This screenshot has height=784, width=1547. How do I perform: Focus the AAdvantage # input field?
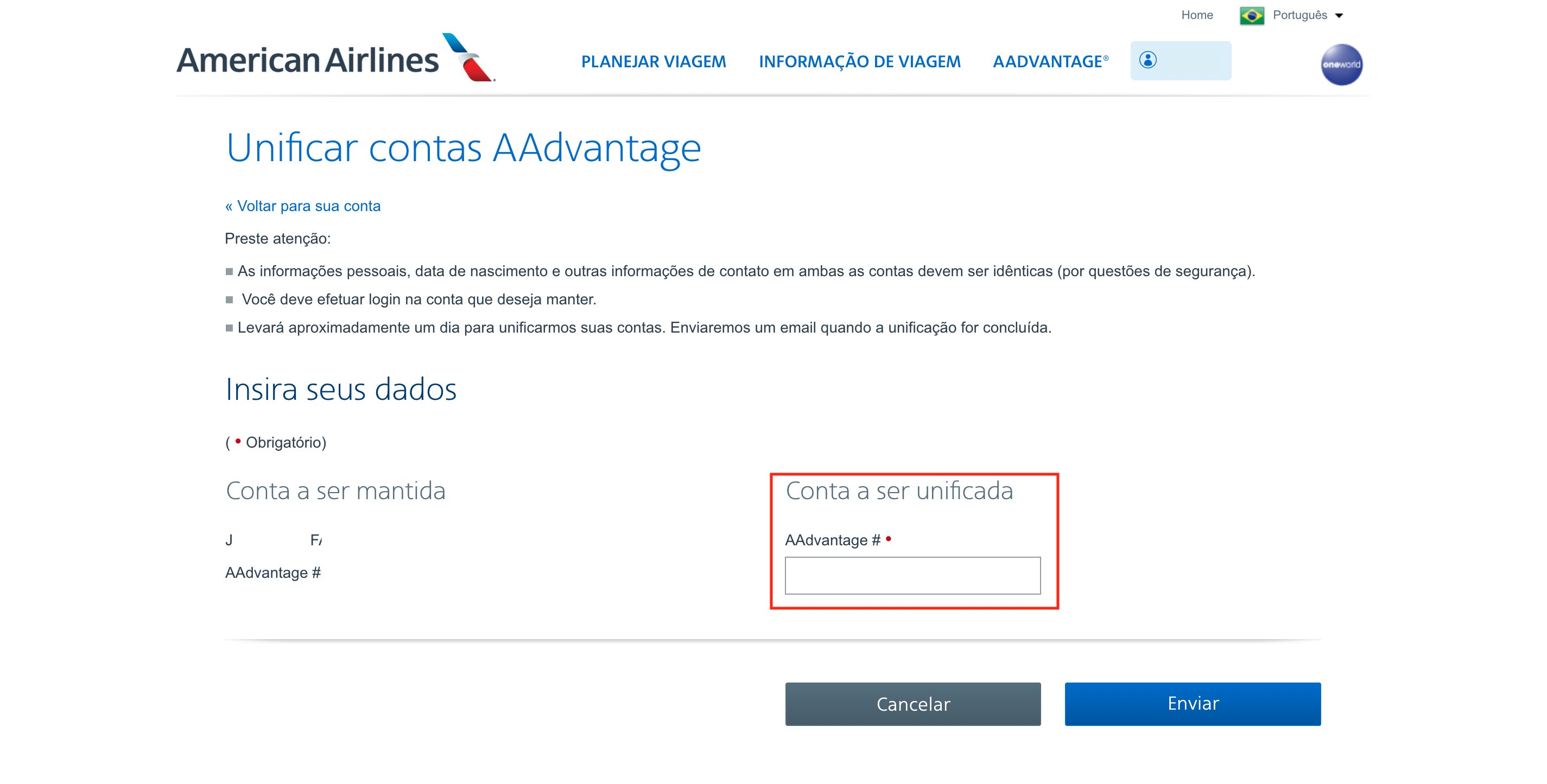[912, 575]
